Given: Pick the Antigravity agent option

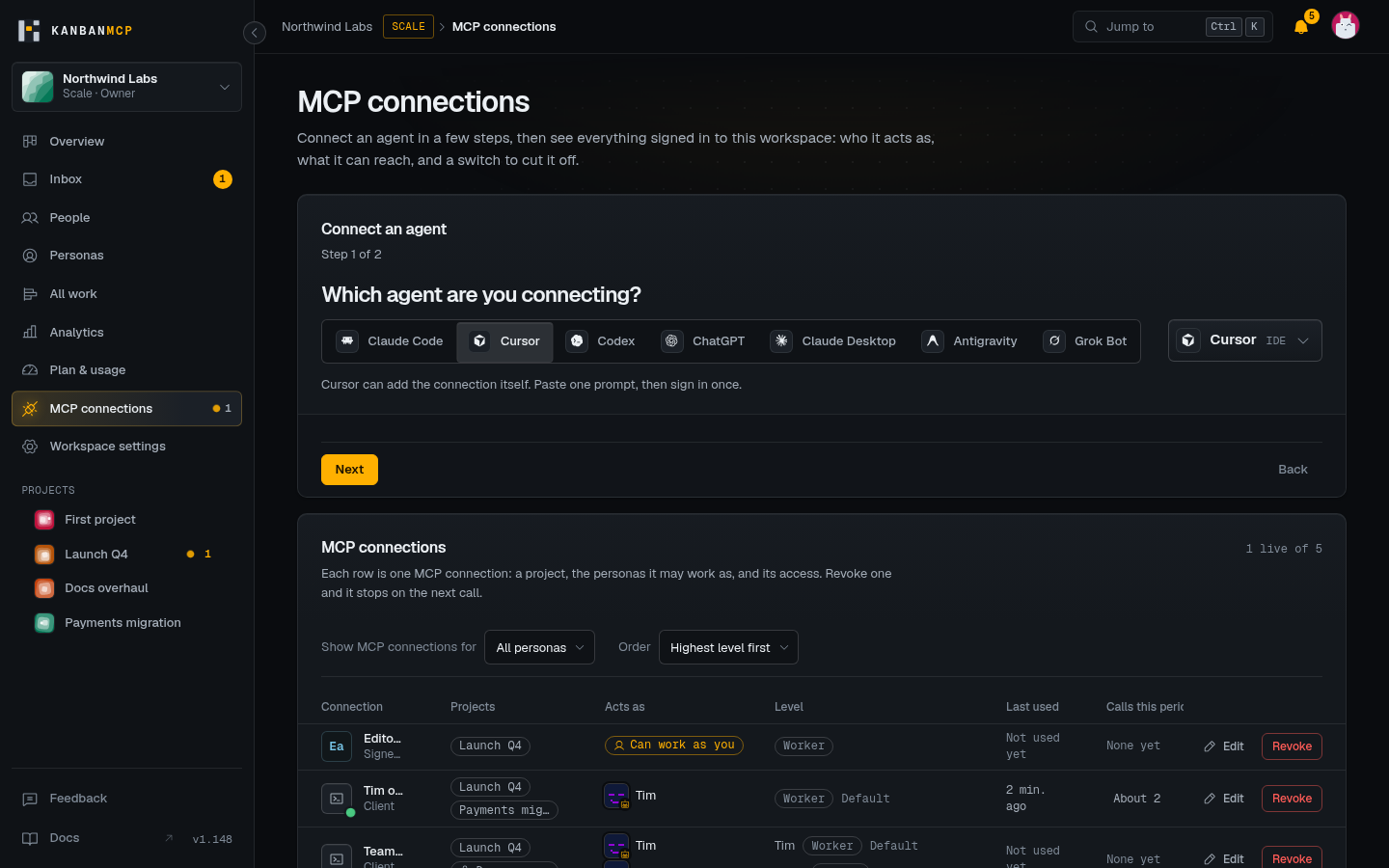Looking at the screenshot, I should (x=969, y=341).
